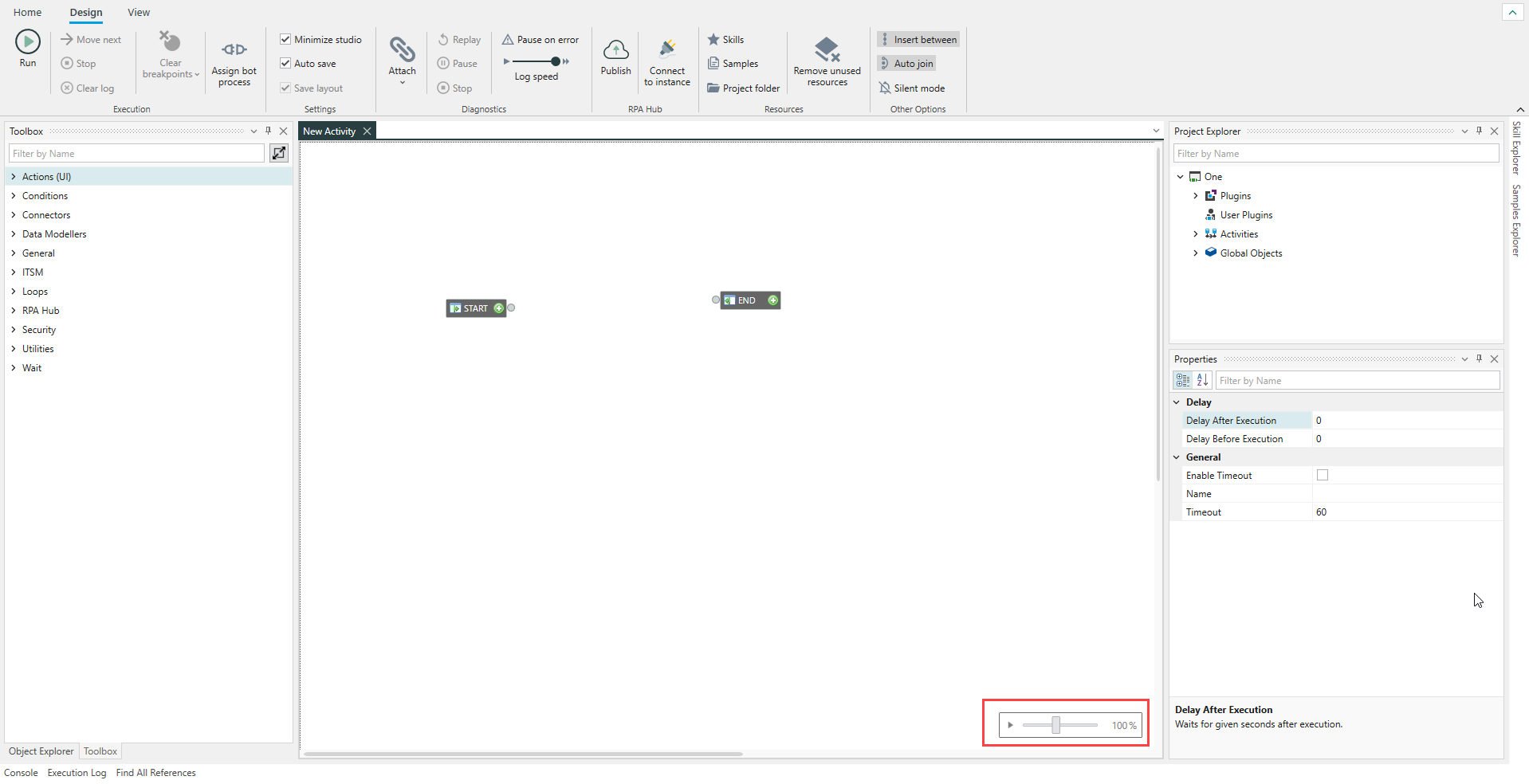Image resolution: width=1529 pixels, height=784 pixels.
Task: Open Attach dropdown arrow
Action: (403, 83)
